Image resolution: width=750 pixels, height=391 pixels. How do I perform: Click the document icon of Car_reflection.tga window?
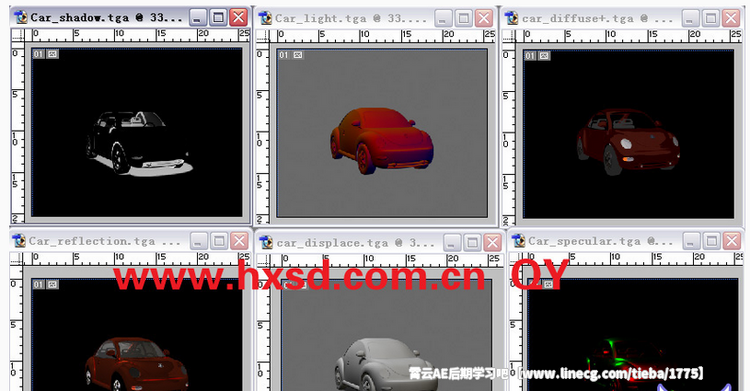(19, 241)
